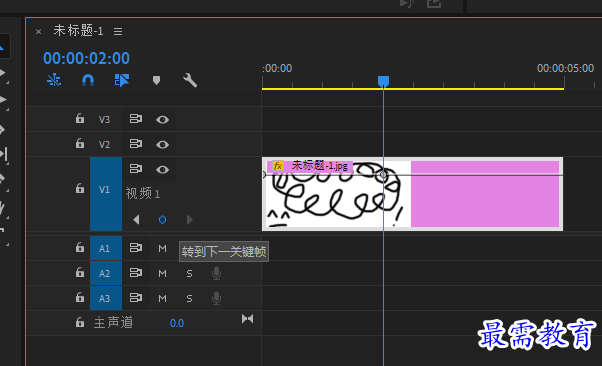The width and height of the screenshot is (602, 366).
Task: Target the V3 track label
Action: pyautogui.click(x=104, y=120)
